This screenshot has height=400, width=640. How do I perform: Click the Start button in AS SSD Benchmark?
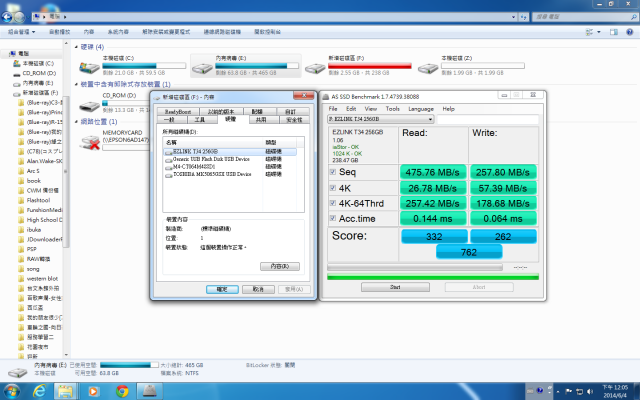pyautogui.click(x=395, y=287)
